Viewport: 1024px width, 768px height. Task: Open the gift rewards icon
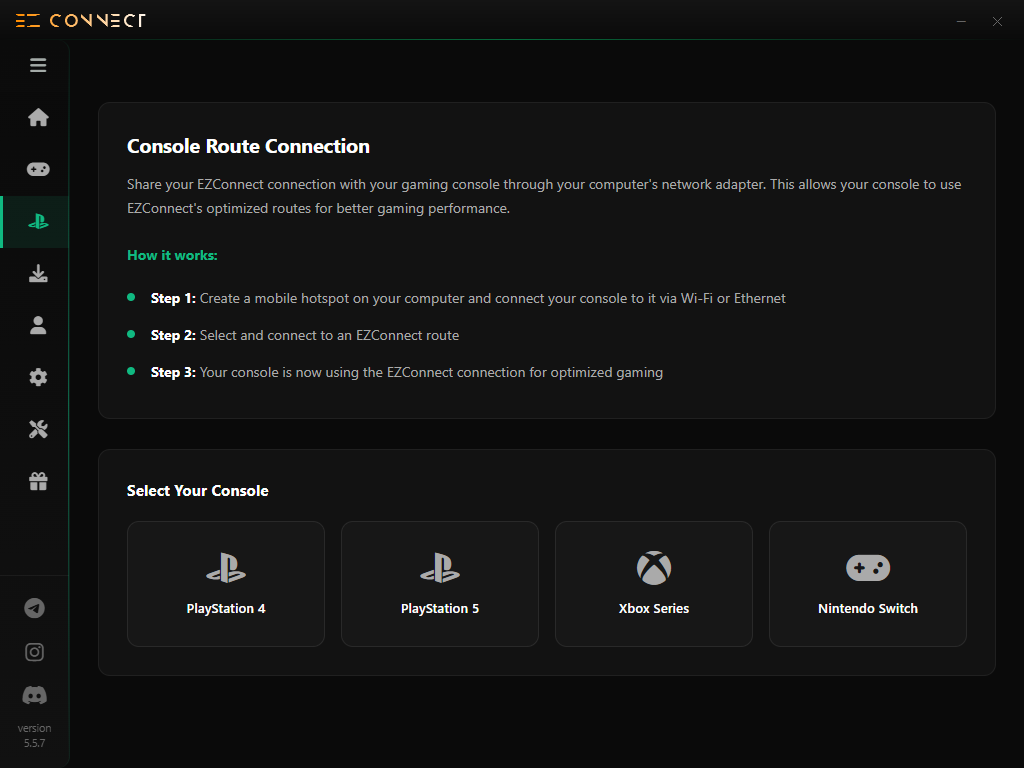(38, 481)
